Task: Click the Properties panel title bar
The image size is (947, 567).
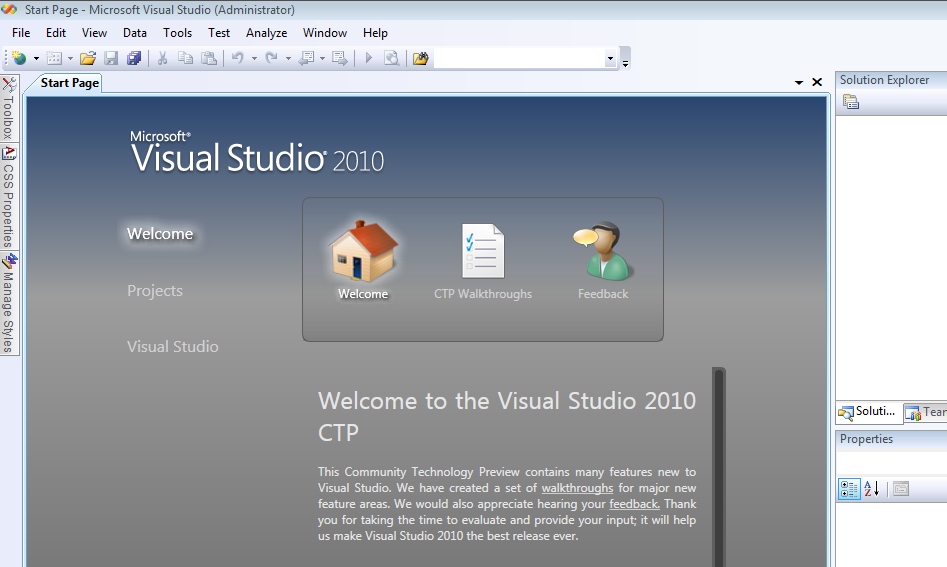Action: [891, 439]
